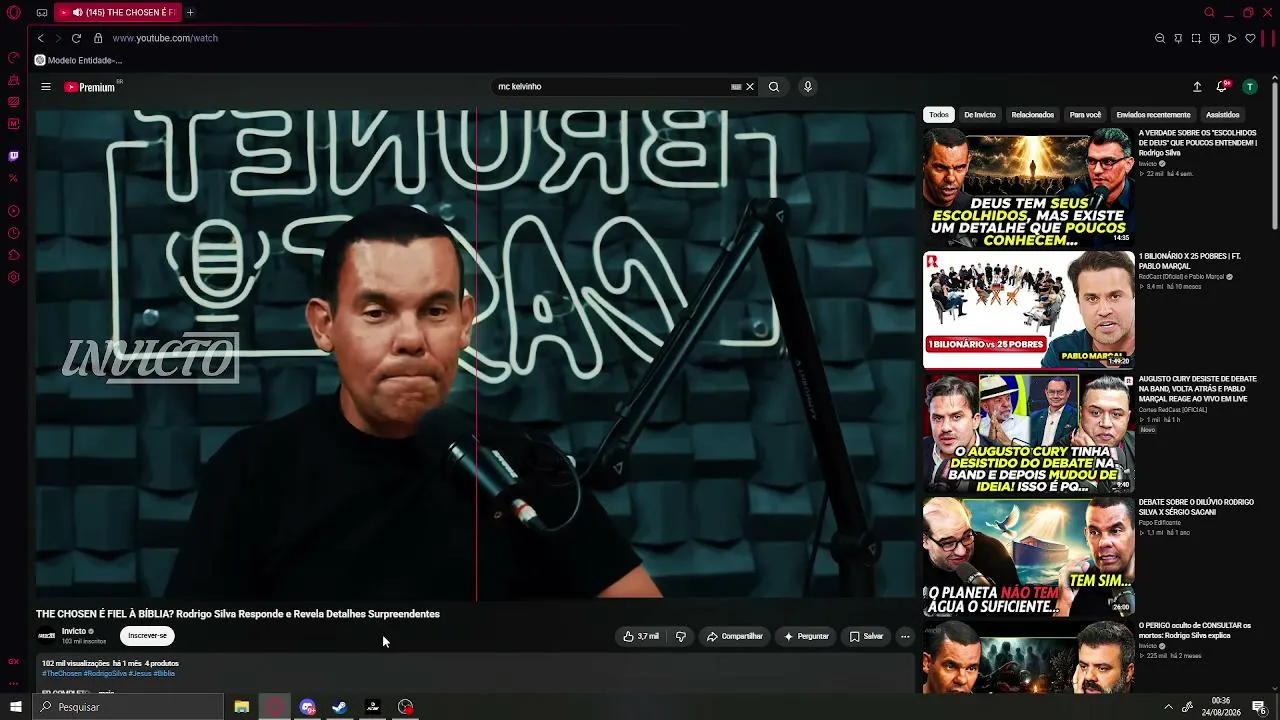The width and height of the screenshot is (1280, 720).
Task: Open 'A VERDADE SOBRE OS ESCOLHIDOS' video title
Action: [1198, 143]
